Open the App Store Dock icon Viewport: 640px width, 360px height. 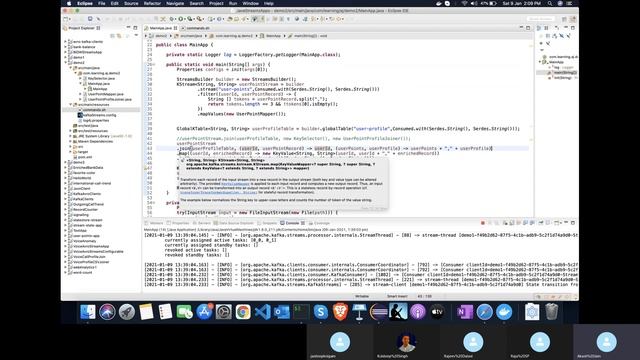coord(204,312)
